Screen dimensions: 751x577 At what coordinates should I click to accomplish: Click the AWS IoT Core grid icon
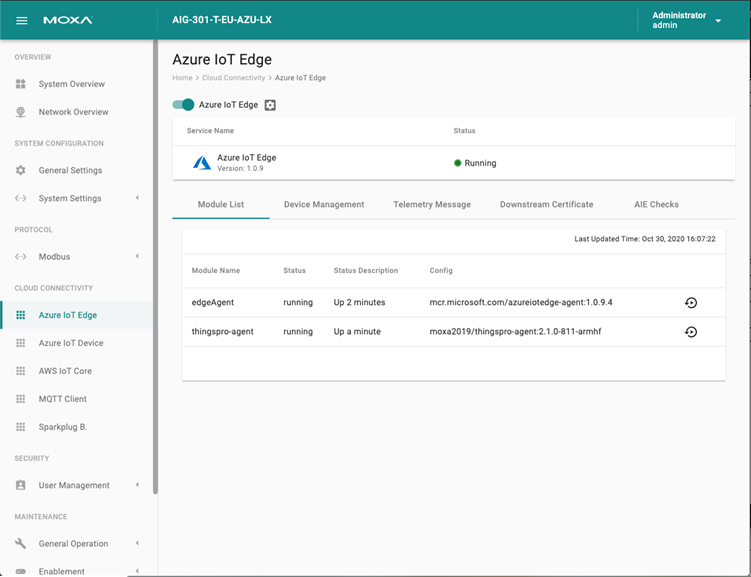pos(21,371)
